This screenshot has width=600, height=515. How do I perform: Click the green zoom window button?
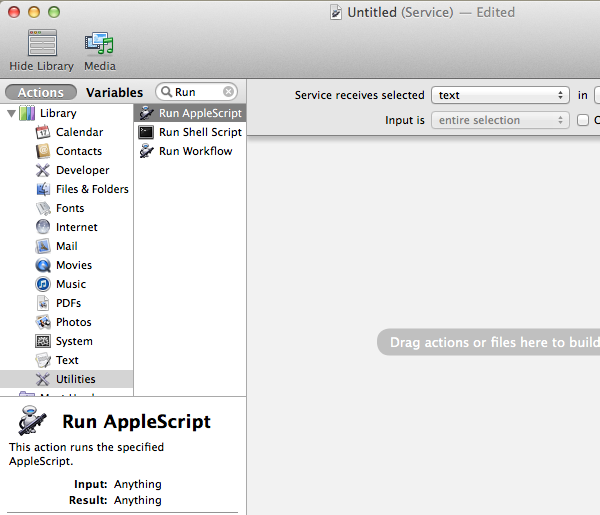pyautogui.click(x=54, y=12)
